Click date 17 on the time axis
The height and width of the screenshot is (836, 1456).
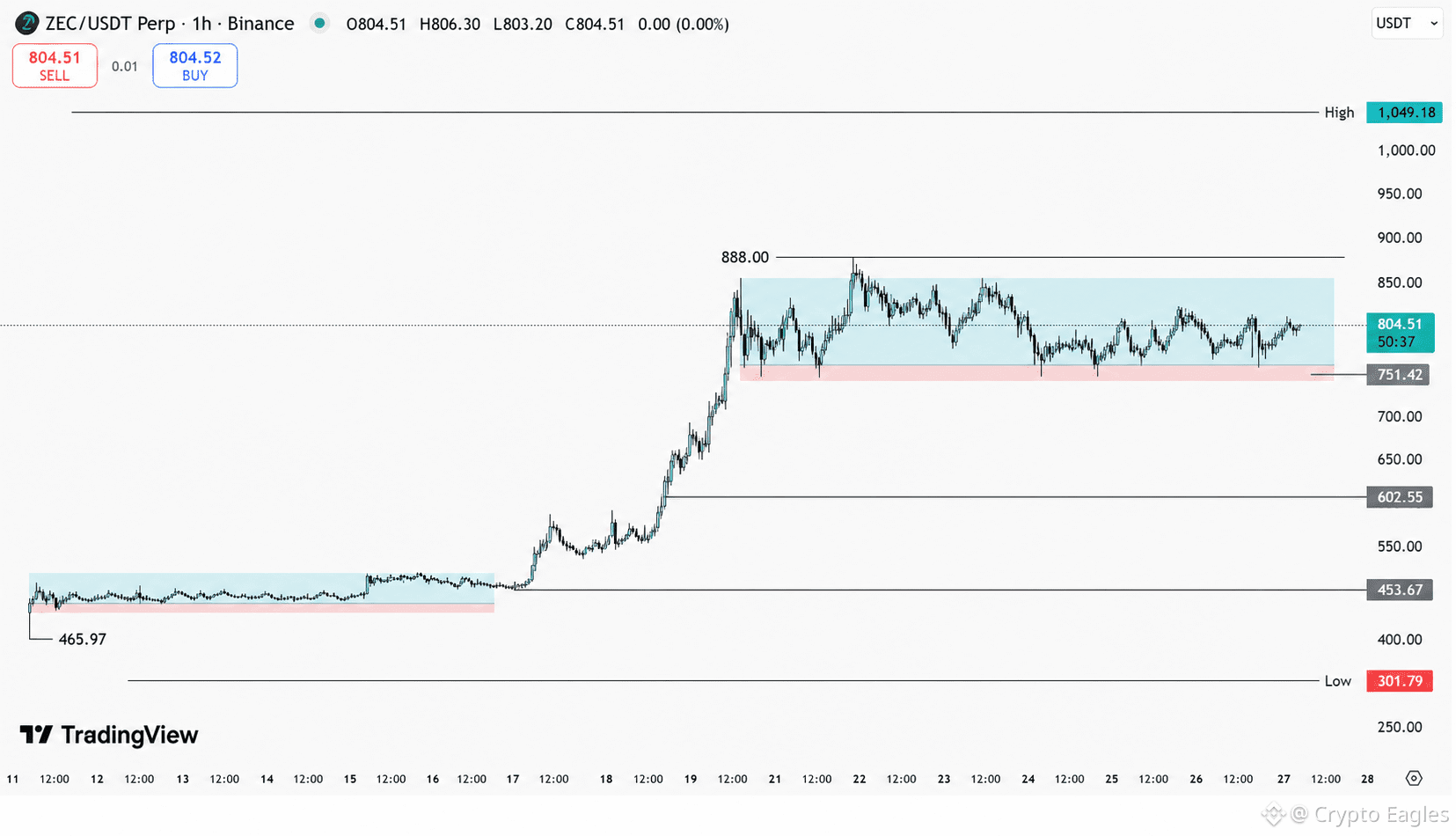(x=513, y=779)
